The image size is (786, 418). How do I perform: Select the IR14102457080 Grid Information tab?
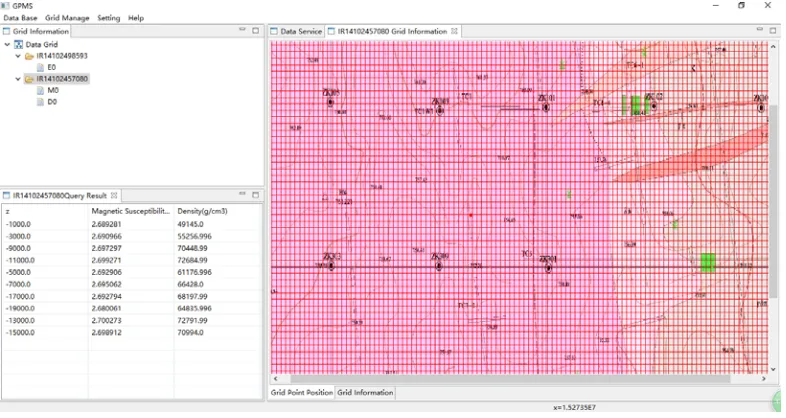[392, 31]
